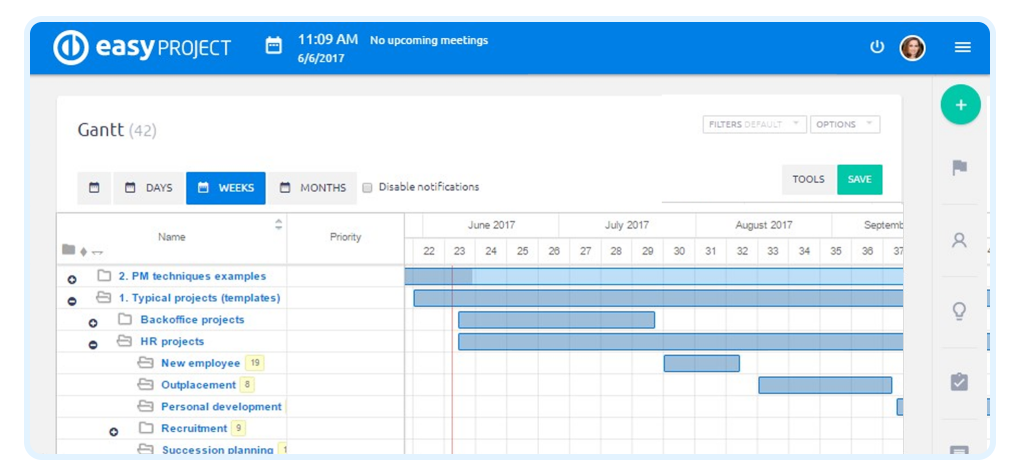Toggle the Disable notifications checkbox

(367, 187)
